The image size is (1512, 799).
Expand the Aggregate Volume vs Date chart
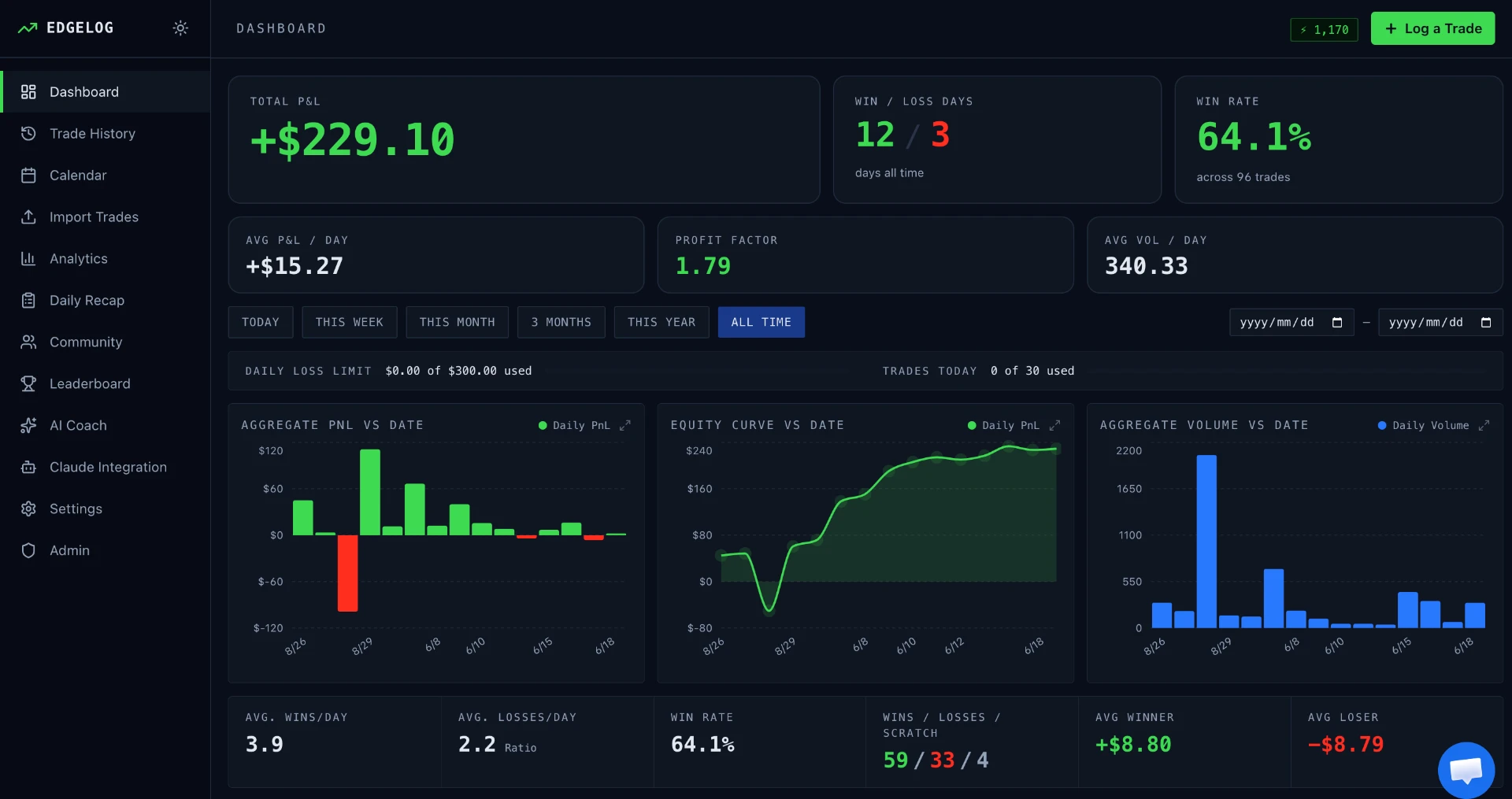[1484, 426]
